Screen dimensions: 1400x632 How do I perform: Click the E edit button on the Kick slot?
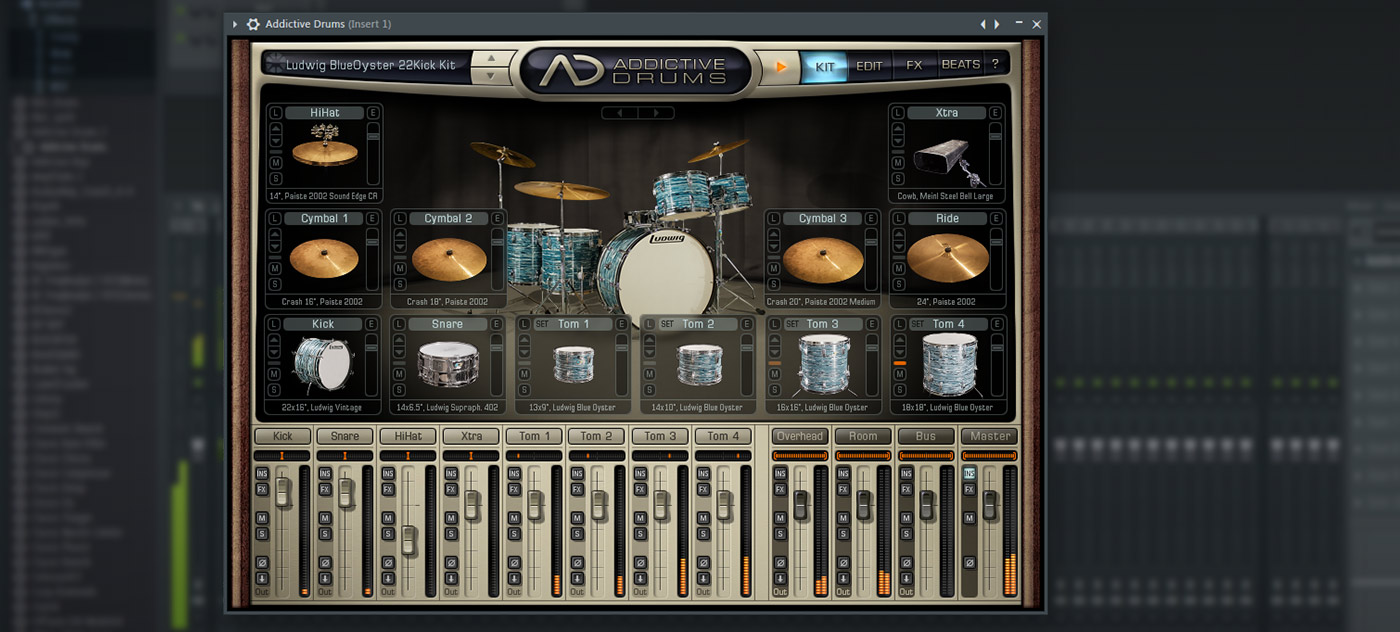click(372, 324)
